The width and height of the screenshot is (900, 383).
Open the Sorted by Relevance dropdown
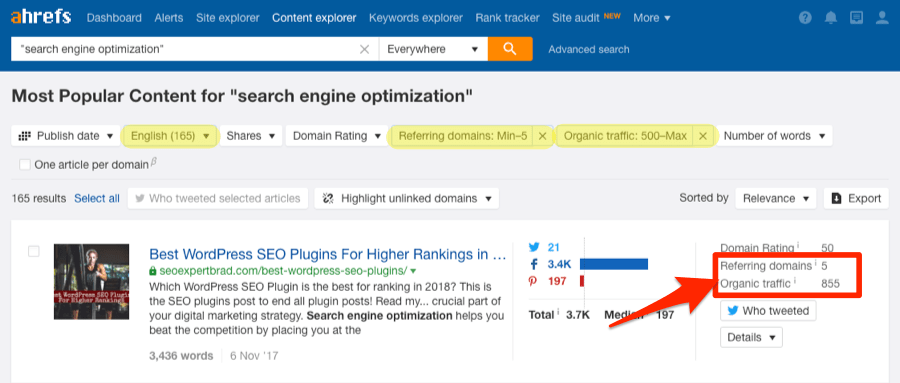[x=775, y=199]
